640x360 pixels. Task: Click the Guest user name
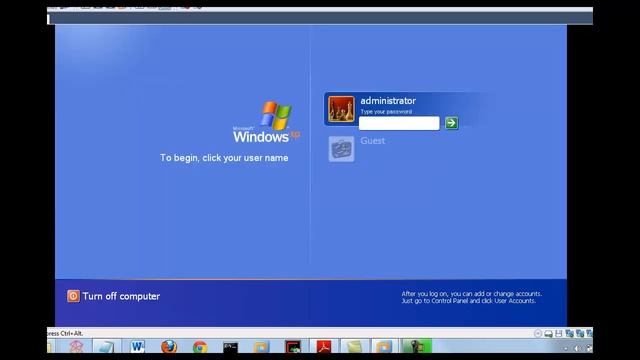373,141
